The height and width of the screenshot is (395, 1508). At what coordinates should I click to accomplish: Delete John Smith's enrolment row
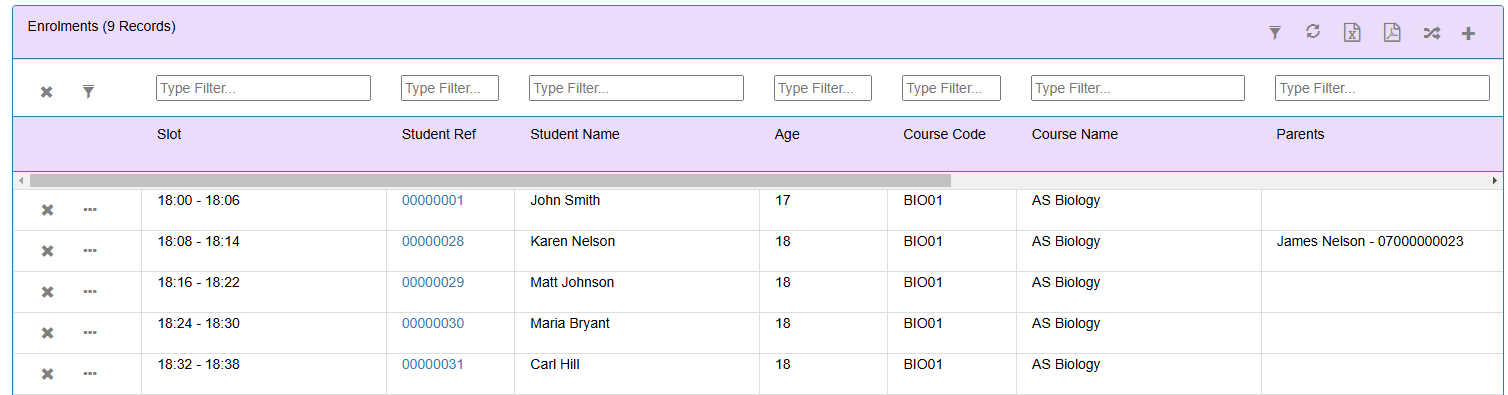[47, 210]
